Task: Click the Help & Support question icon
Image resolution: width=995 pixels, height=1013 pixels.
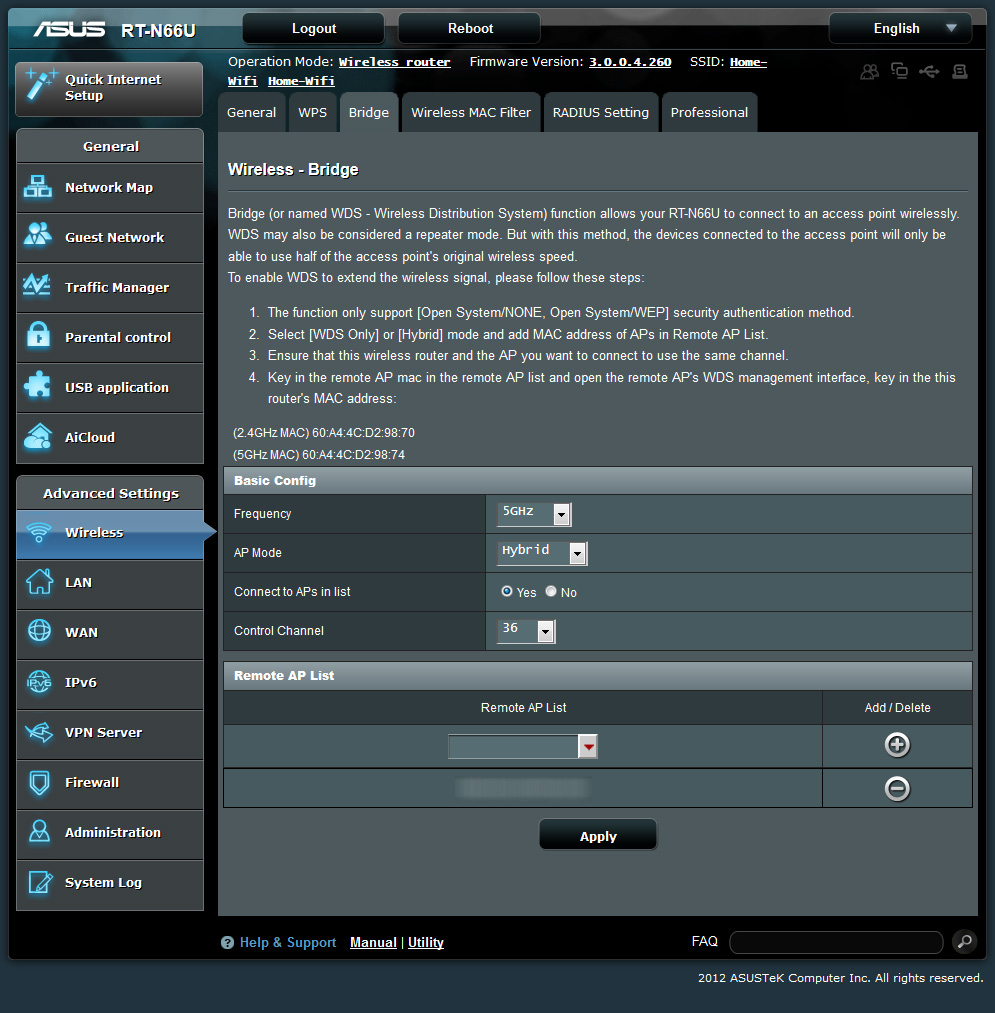Action: [227, 943]
